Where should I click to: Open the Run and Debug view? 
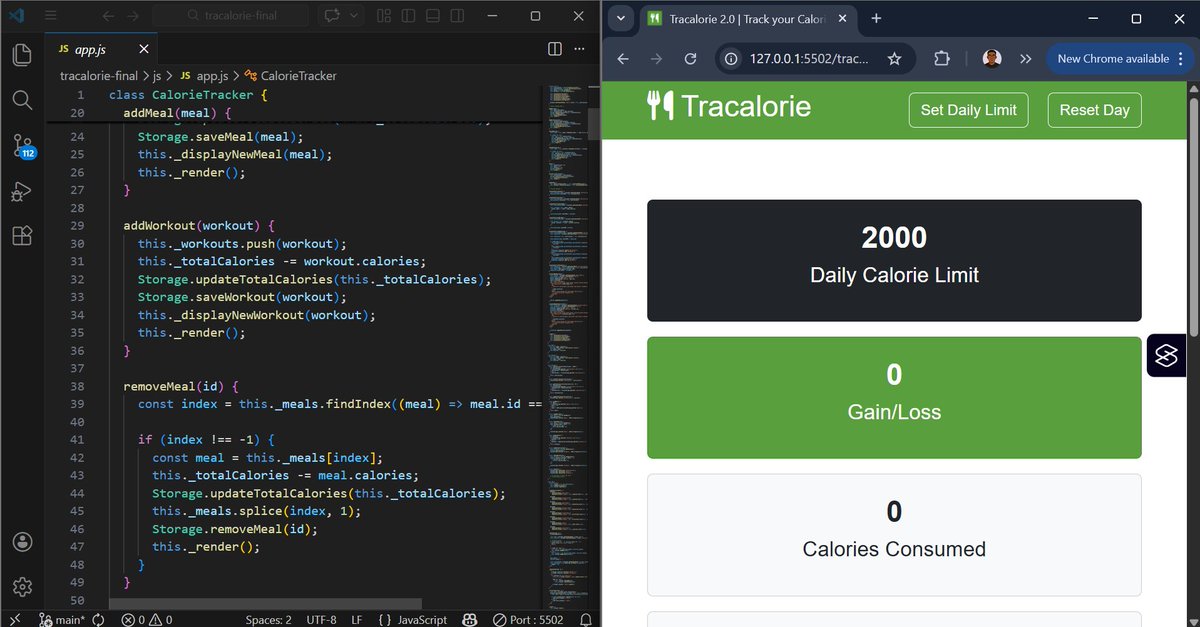click(x=22, y=191)
